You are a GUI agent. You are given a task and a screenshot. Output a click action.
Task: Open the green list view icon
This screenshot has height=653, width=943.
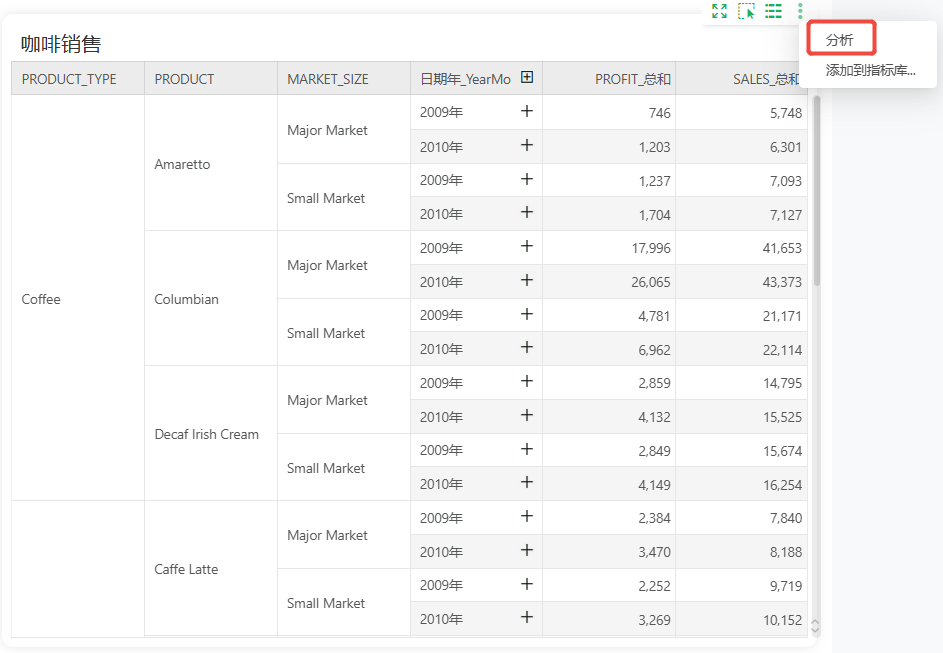773,11
